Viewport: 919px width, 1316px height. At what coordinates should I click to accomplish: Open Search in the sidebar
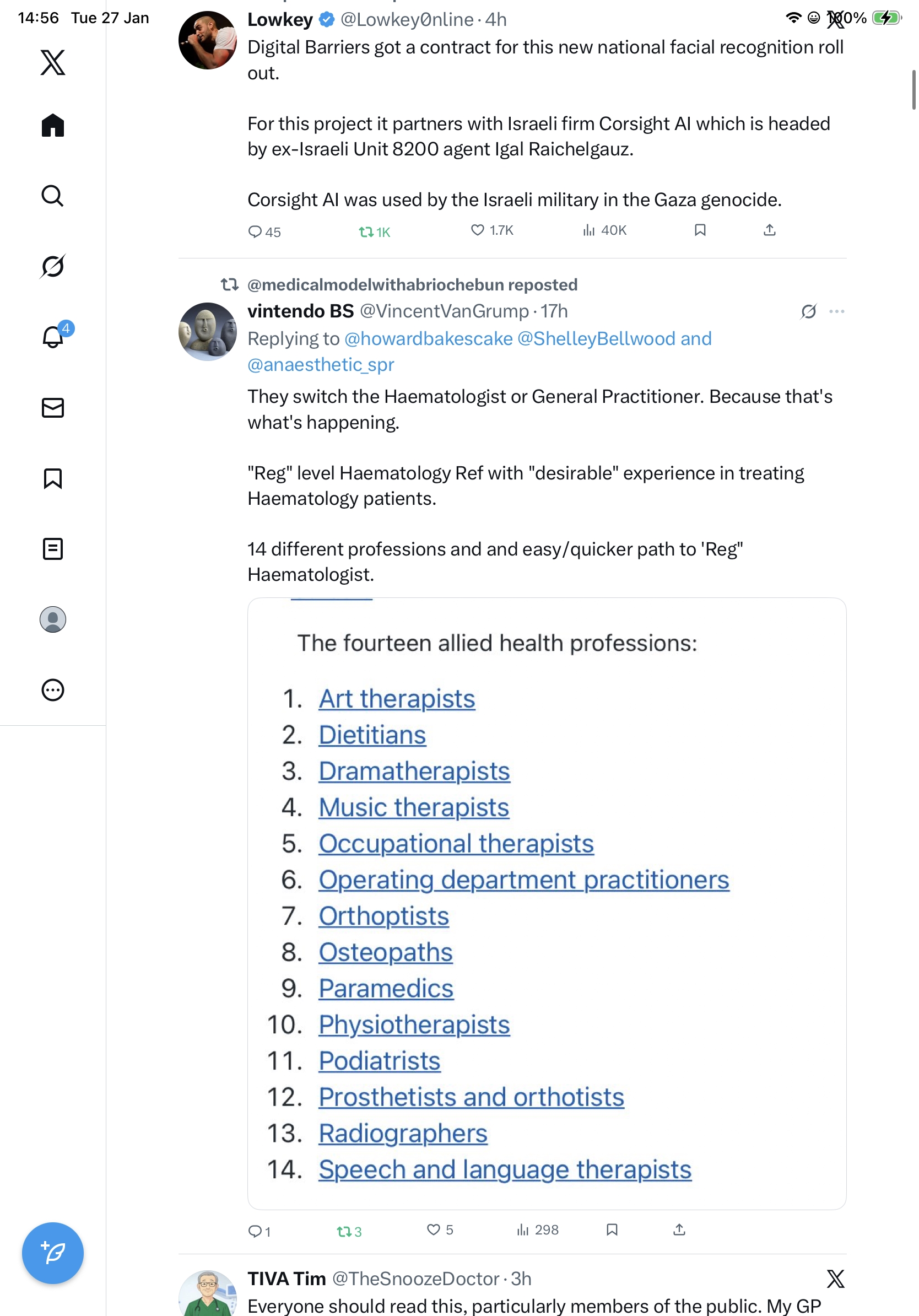(53, 196)
